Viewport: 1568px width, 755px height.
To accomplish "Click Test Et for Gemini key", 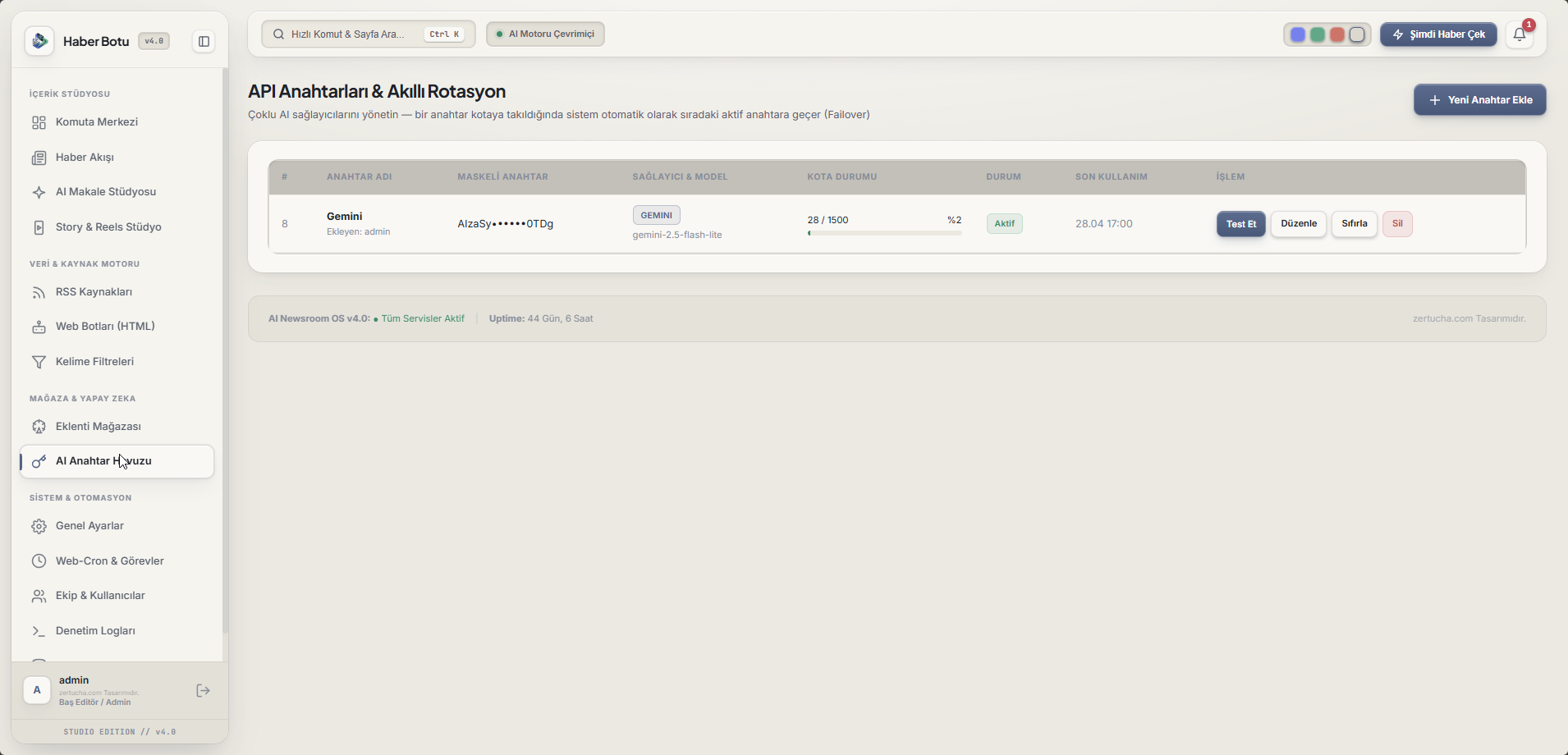I will [x=1241, y=224].
